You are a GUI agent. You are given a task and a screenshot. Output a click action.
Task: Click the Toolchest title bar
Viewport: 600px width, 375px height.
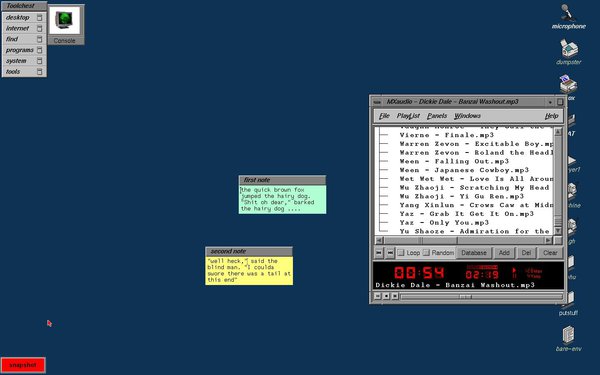(x=24, y=6)
